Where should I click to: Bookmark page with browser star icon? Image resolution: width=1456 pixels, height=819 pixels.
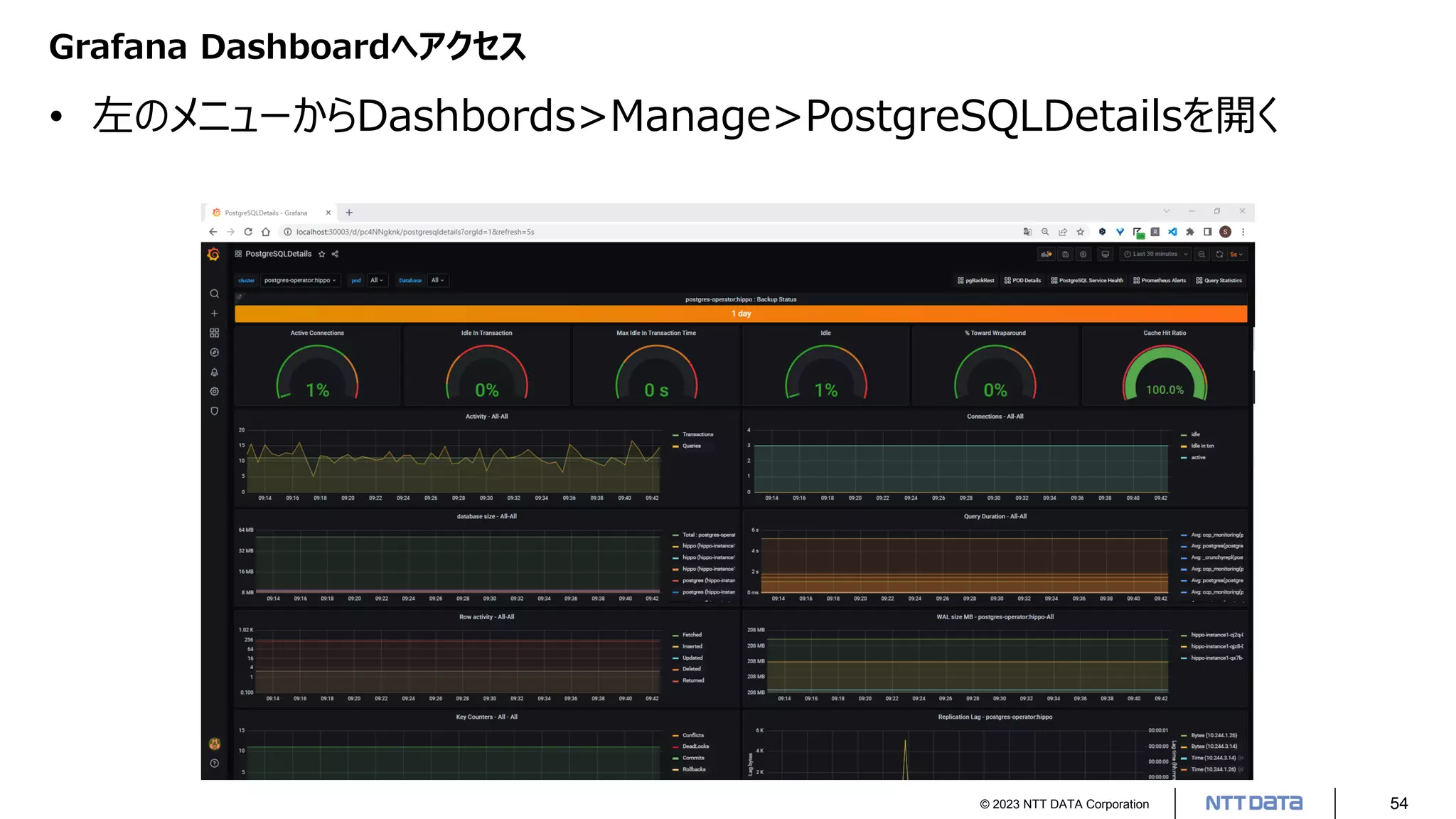pyautogui.click(x=1081, y=232)
